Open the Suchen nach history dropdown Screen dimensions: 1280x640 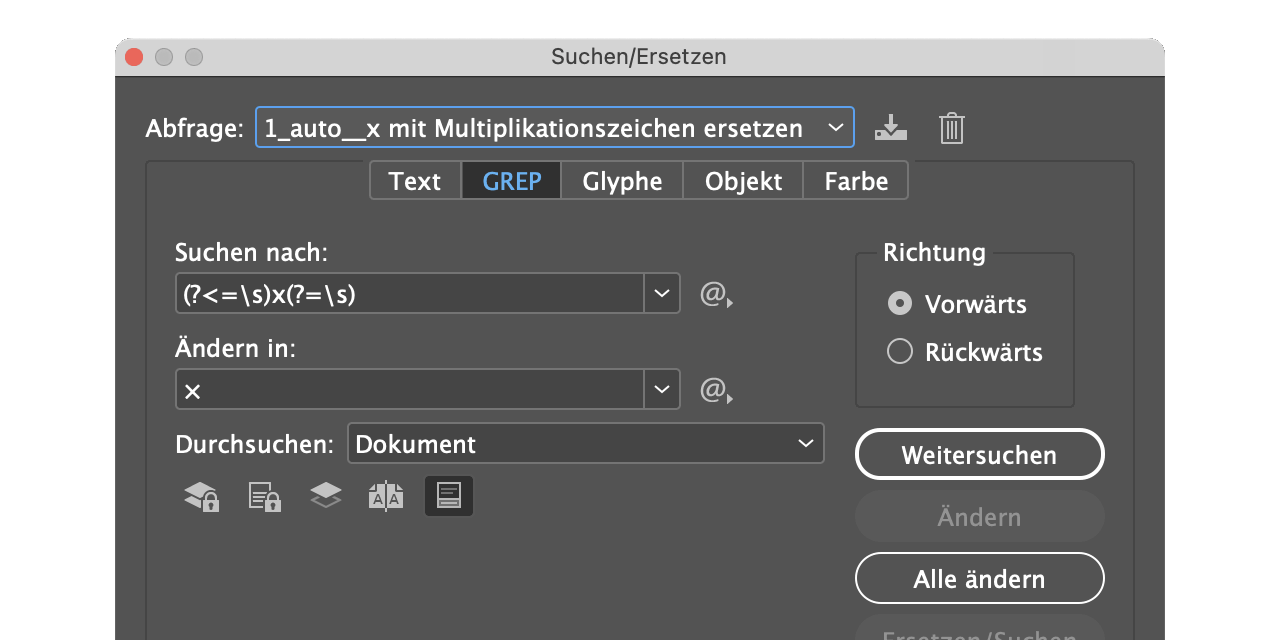tap(662, 293)
